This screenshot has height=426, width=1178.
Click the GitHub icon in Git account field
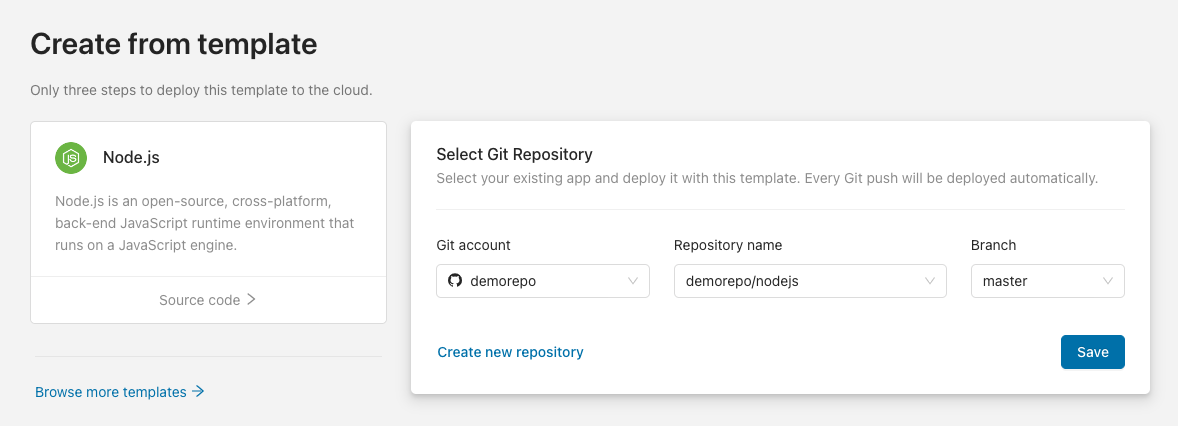click(x=455, y=281)
